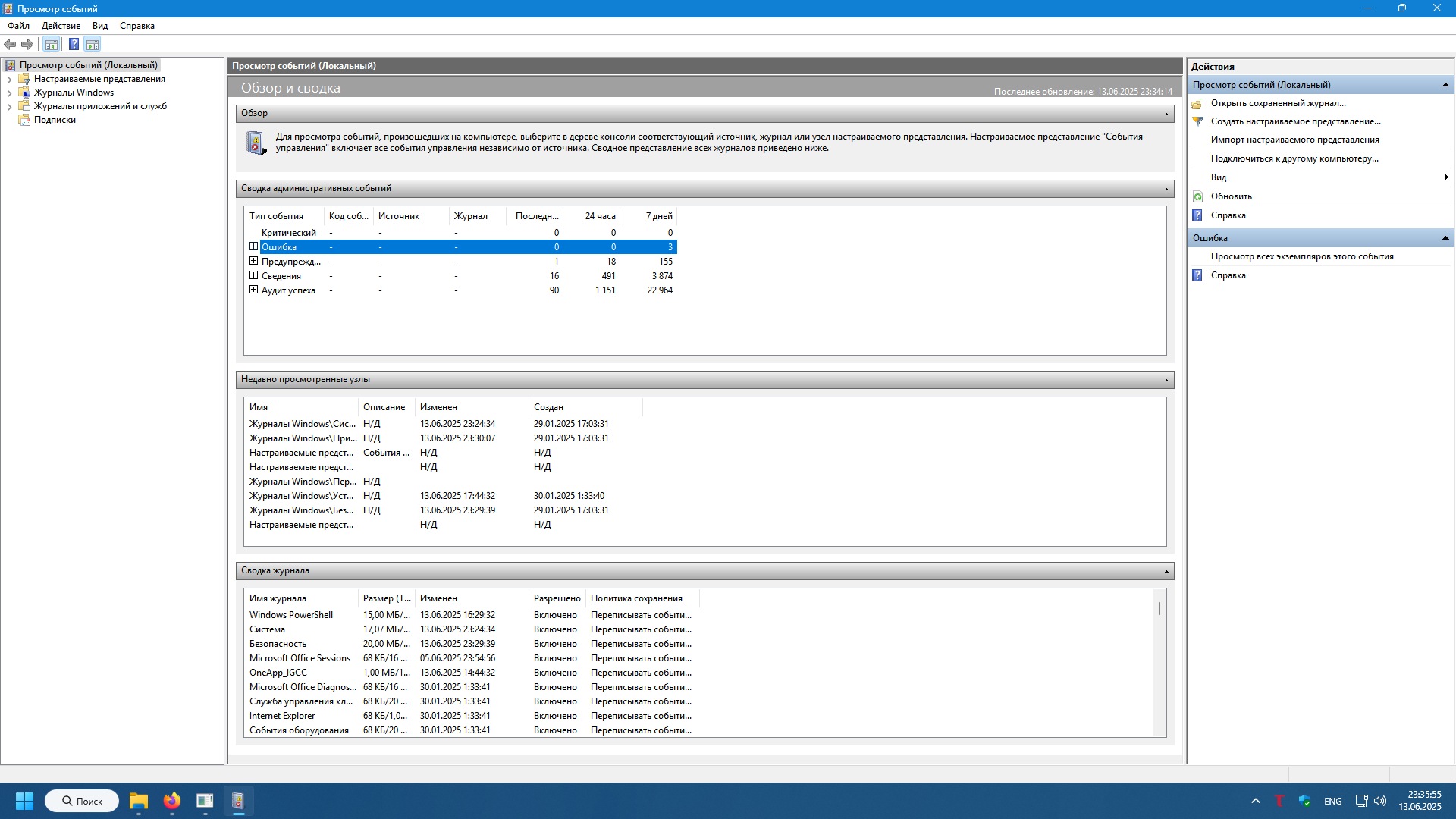Image resolution: width=1456 pixels, height=819 pixels.
Task: Click the show/hide action pane toolbar icon
Action: [92, 44]
